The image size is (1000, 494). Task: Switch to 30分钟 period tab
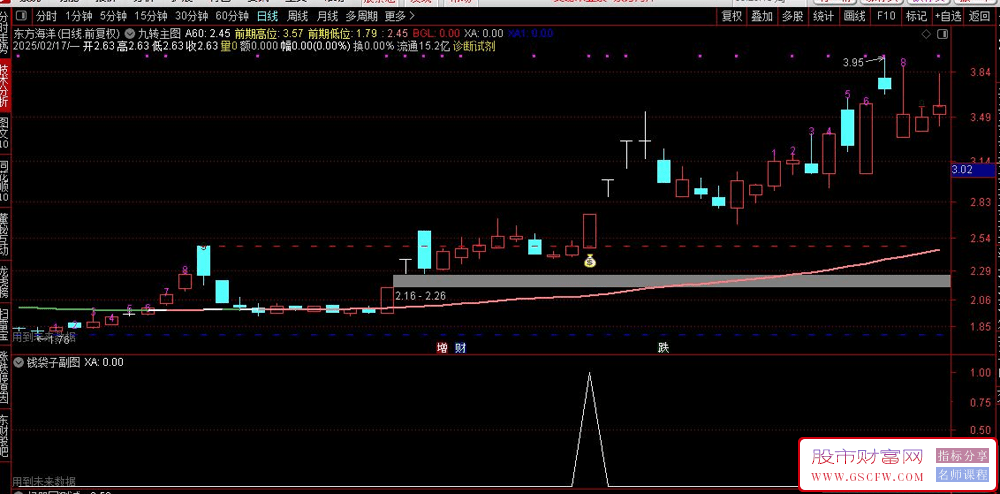[191, 15]
